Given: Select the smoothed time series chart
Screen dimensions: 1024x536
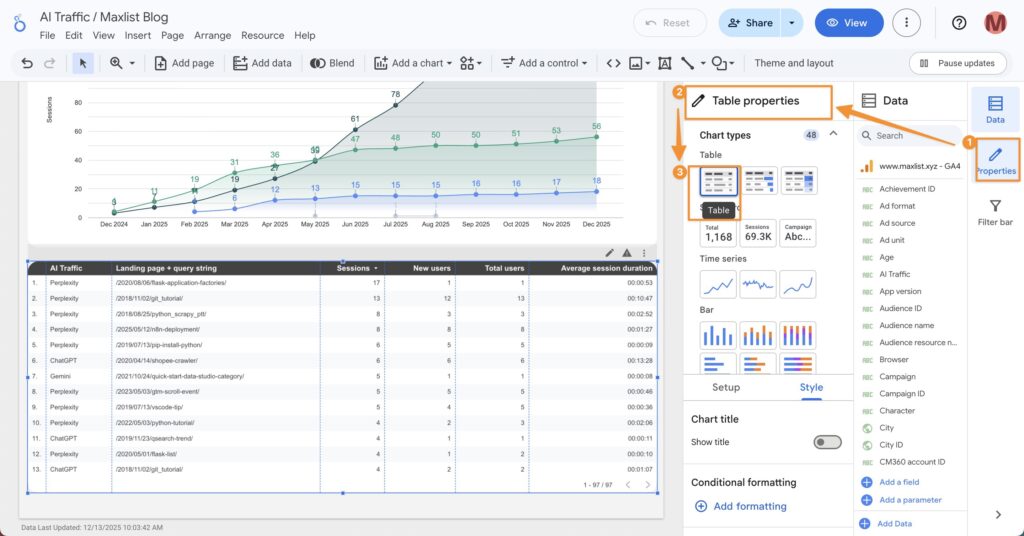Looking at the screenshot, I should [x=798, y=285].
